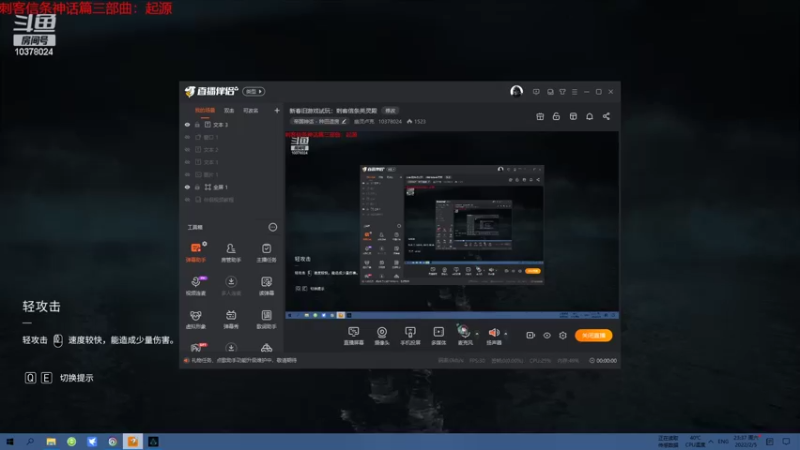Click the T-shirt skin icon in title bar
Image resolution: width=800 pixels, height=450 pixels.
pyautogui.click(x=562, y=92)
